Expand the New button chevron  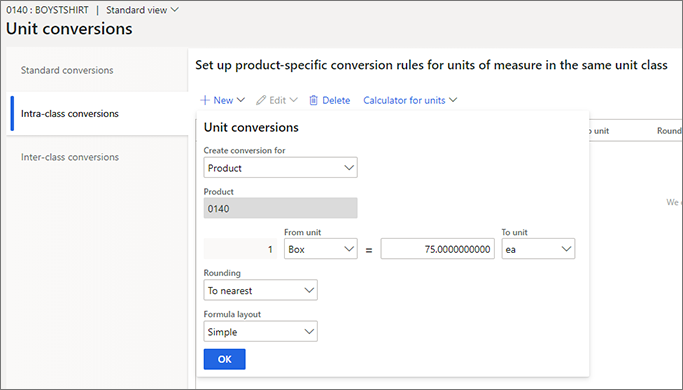tap(240, 100)
